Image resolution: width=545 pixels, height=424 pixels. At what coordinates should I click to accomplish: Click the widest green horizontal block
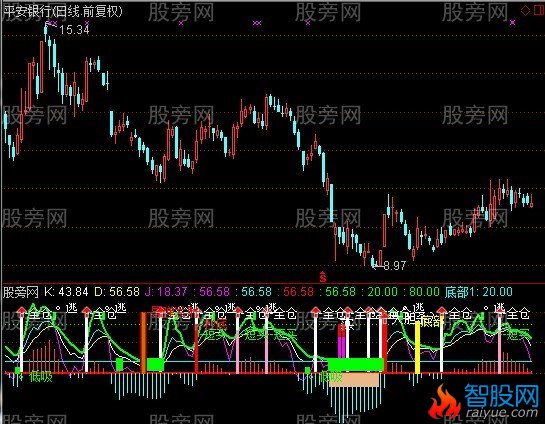[356, 365]
